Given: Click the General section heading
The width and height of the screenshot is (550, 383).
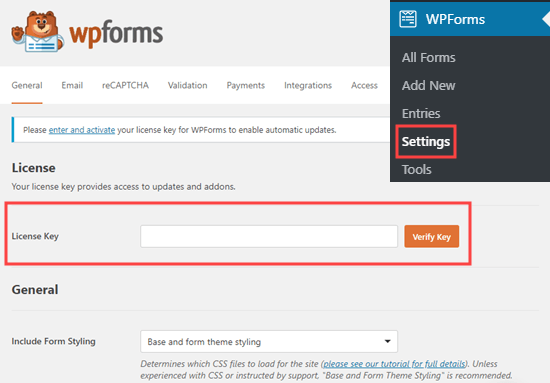Looking at the screenshot, I should [x=35, y=290].
